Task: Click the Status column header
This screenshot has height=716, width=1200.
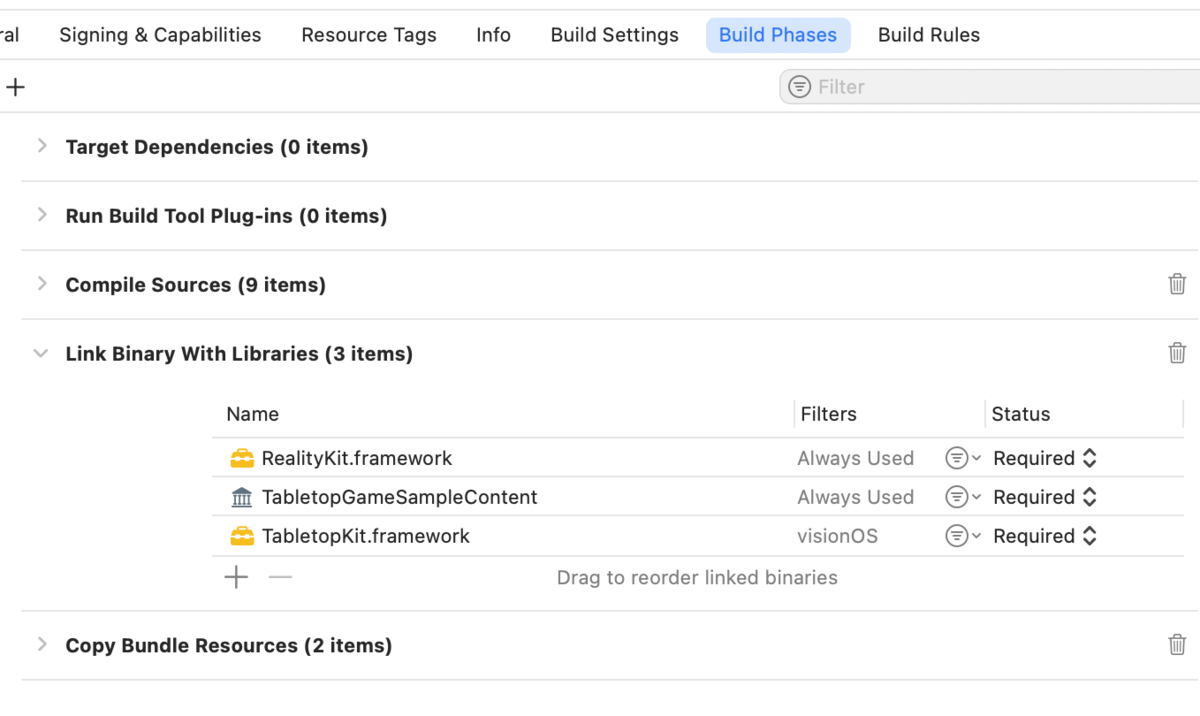Action: coord(1021,414)
